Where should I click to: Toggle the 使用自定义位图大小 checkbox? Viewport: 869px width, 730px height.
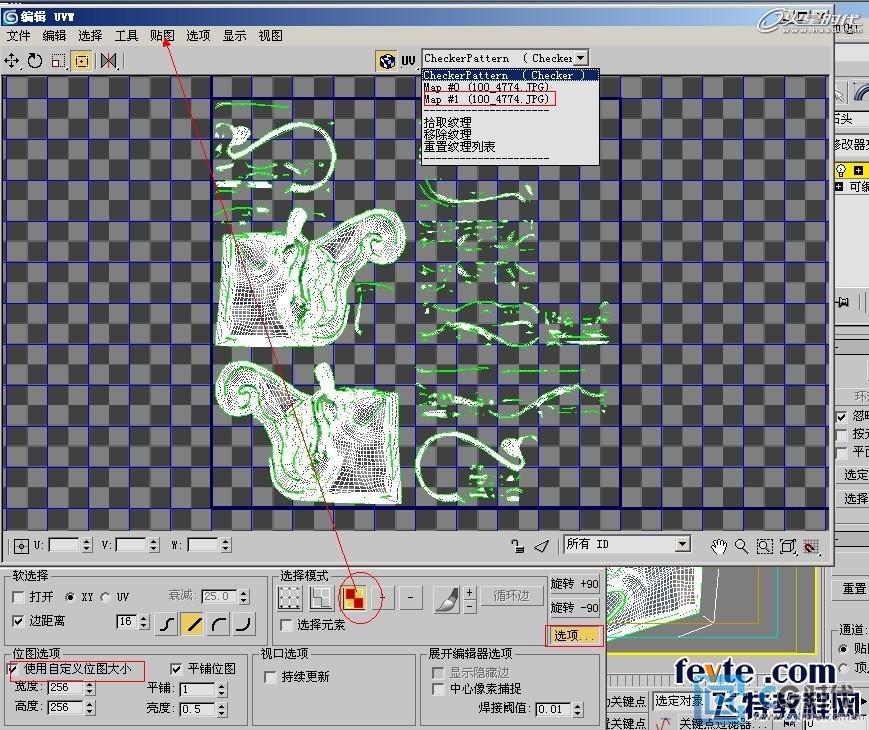click(x=14, y=670)
